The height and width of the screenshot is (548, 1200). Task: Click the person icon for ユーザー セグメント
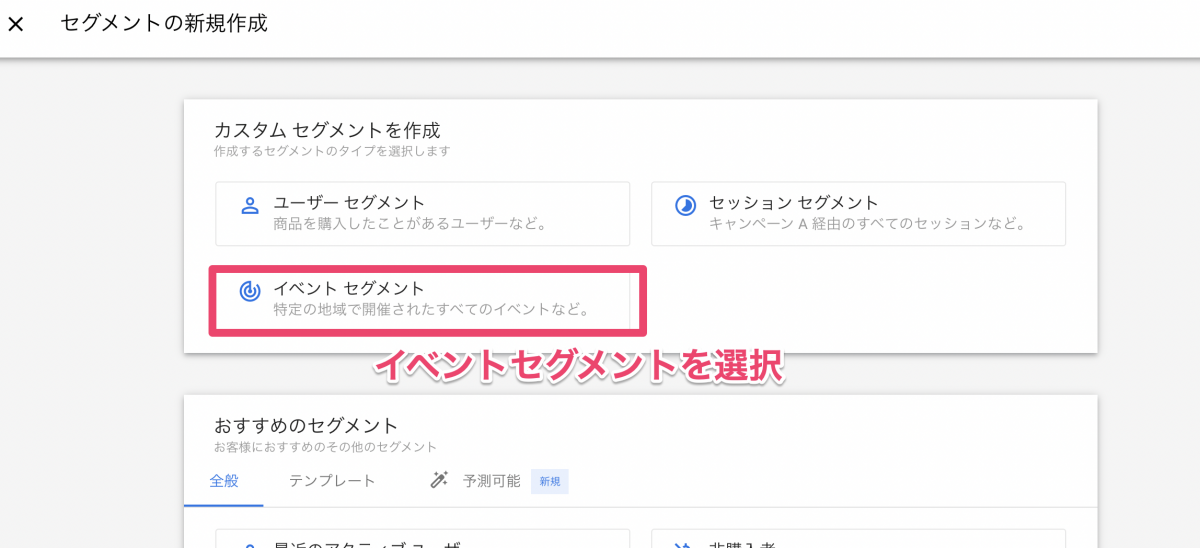pos(250,206)
